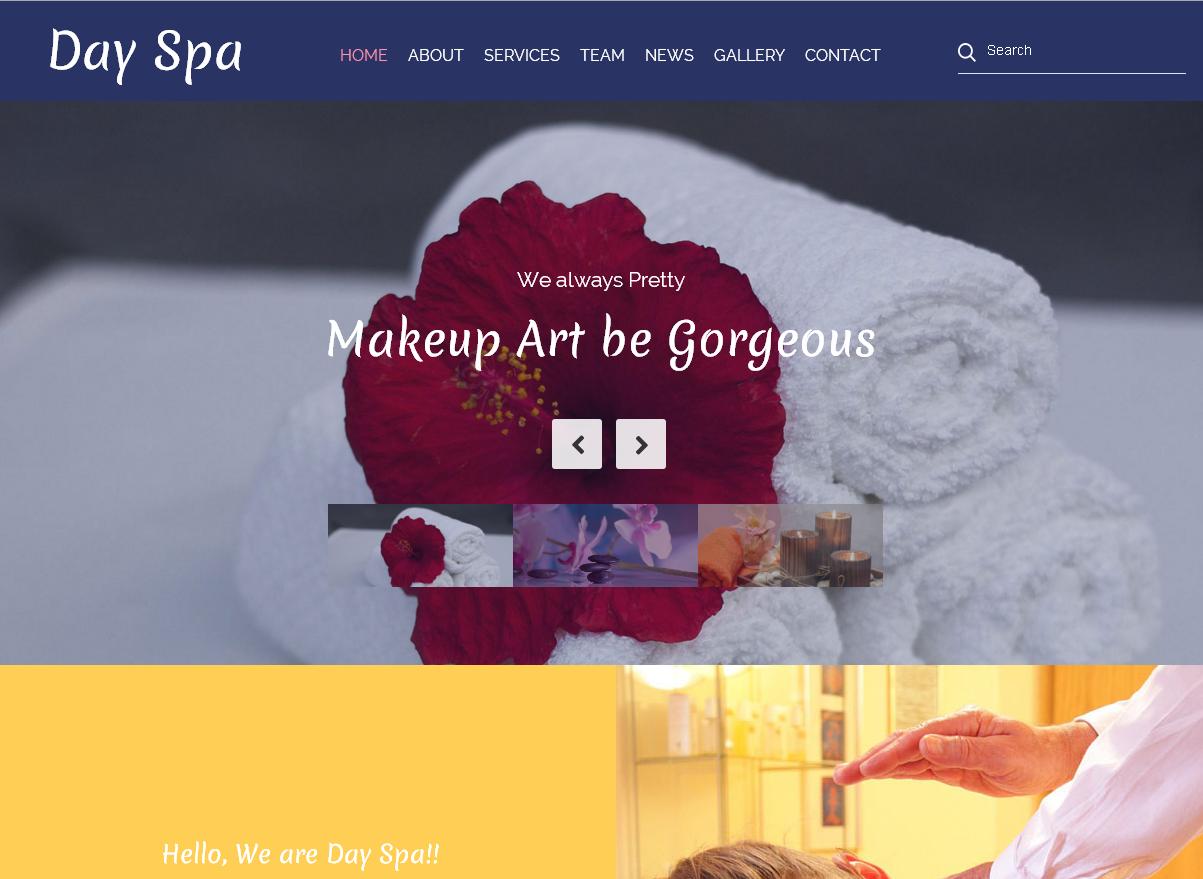Open the NEWS section
Image resolution: width=1203 pixels, height=879 pixels.
[669, 55]
